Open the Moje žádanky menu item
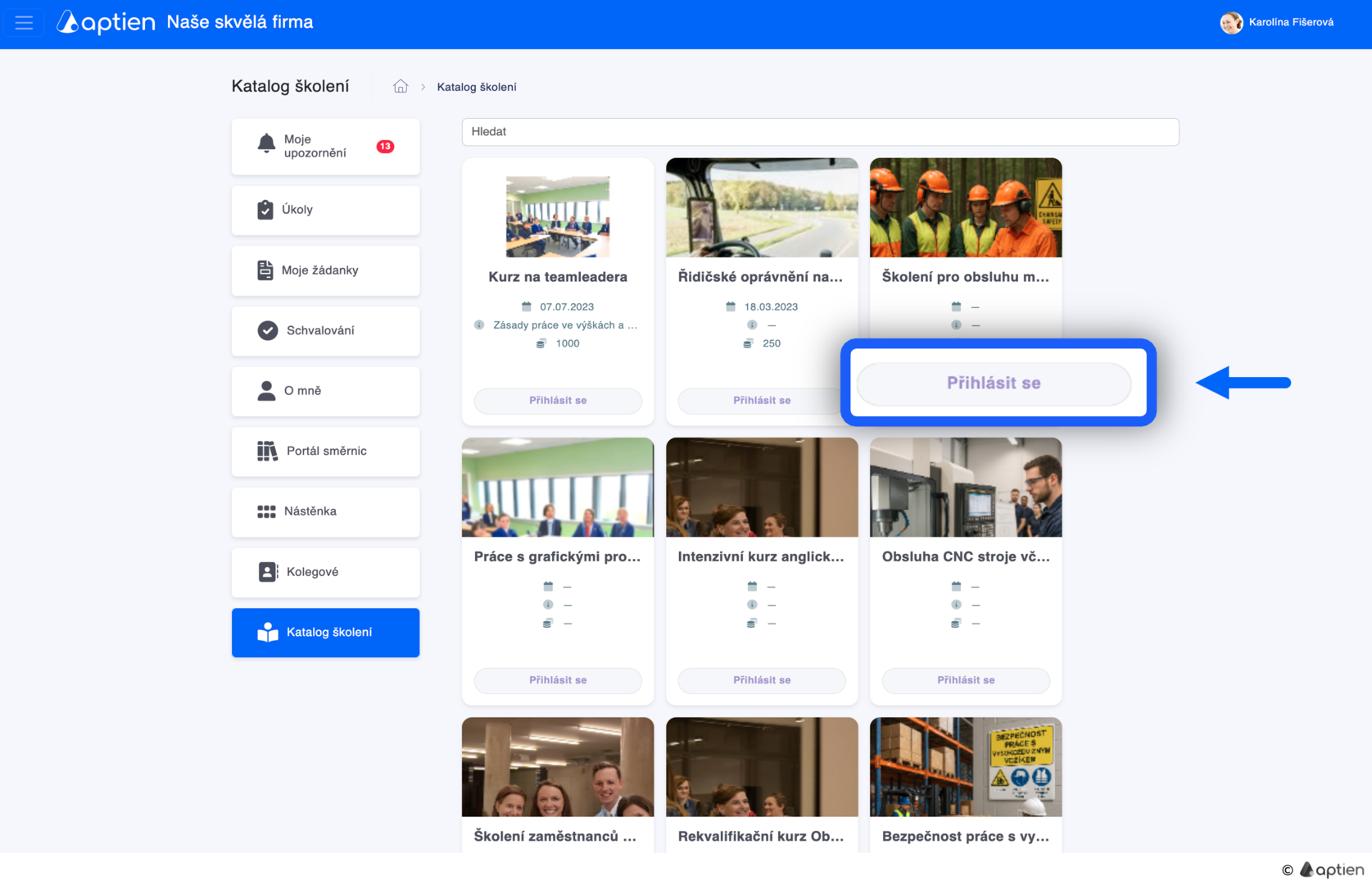Screen dimensions: 1372x885 click(326, 270)
